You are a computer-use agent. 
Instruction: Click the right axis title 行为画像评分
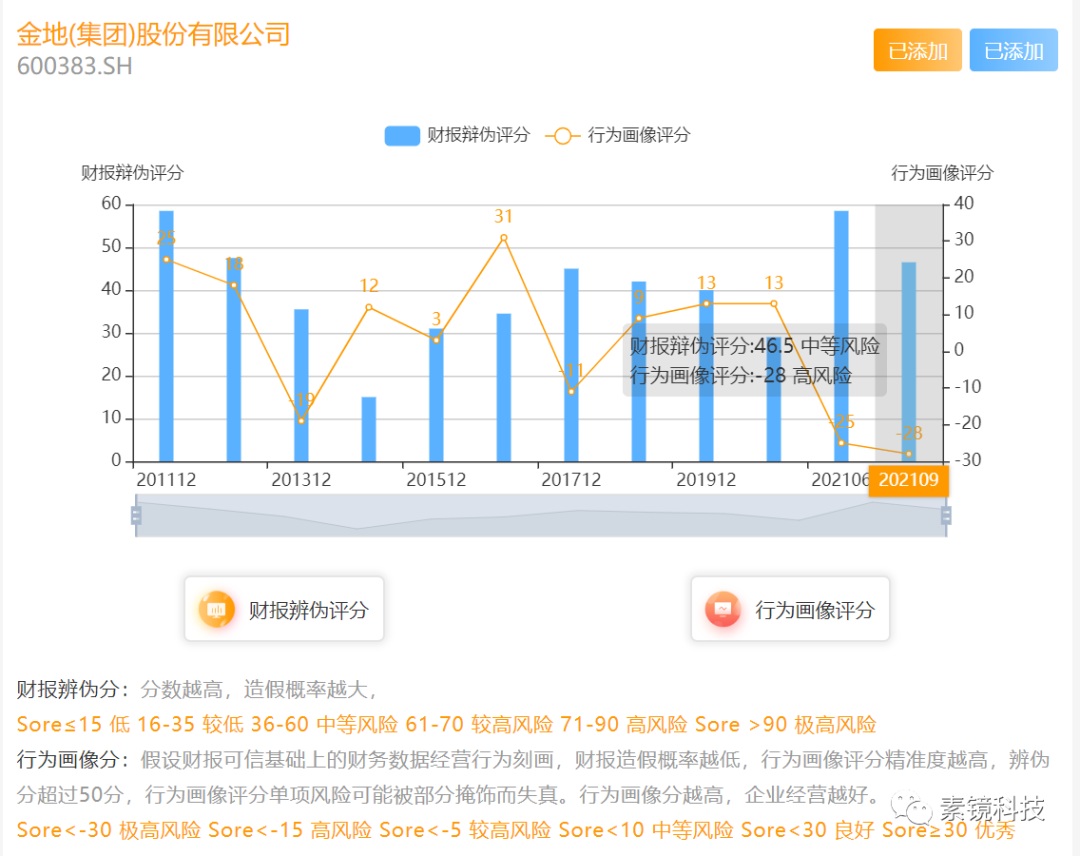pyautogui.click(x=942, y=173)
